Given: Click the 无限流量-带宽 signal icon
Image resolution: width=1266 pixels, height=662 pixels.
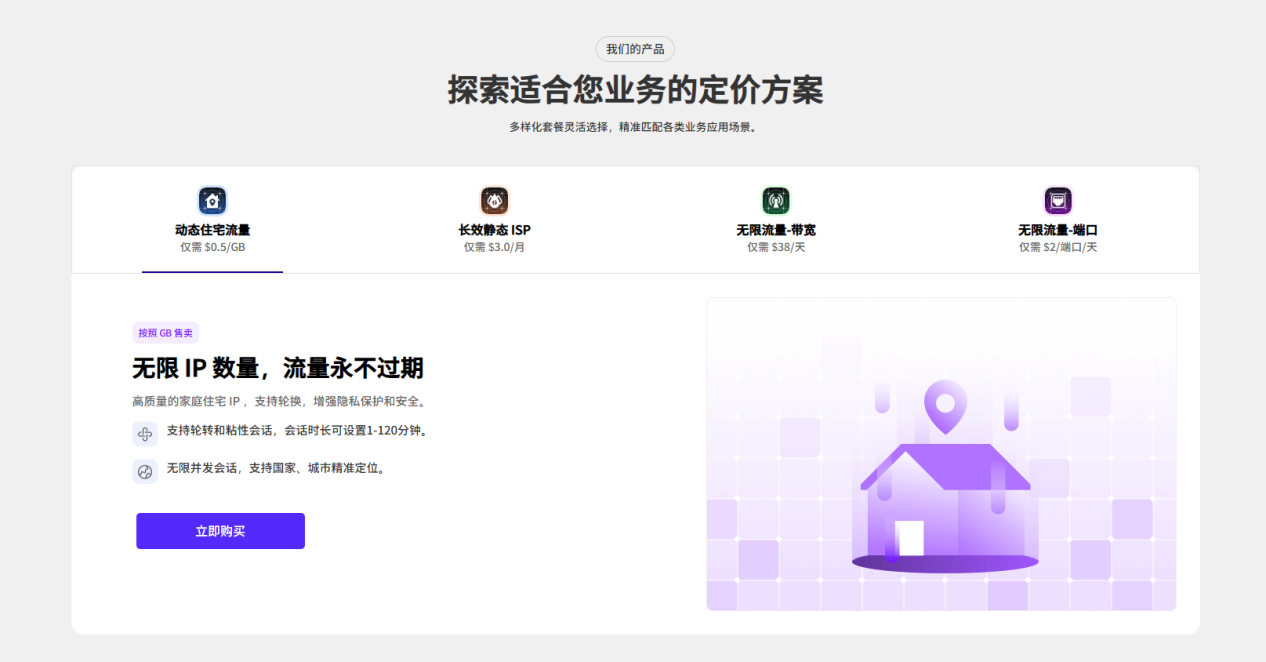Looking at the screenshot, I should tap(777, 200).
